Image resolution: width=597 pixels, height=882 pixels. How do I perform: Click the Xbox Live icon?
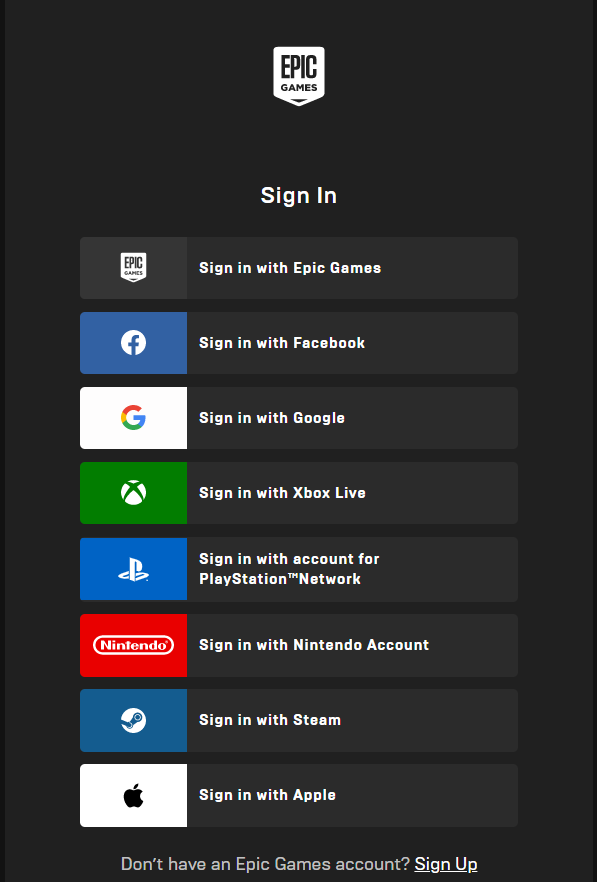133,492
